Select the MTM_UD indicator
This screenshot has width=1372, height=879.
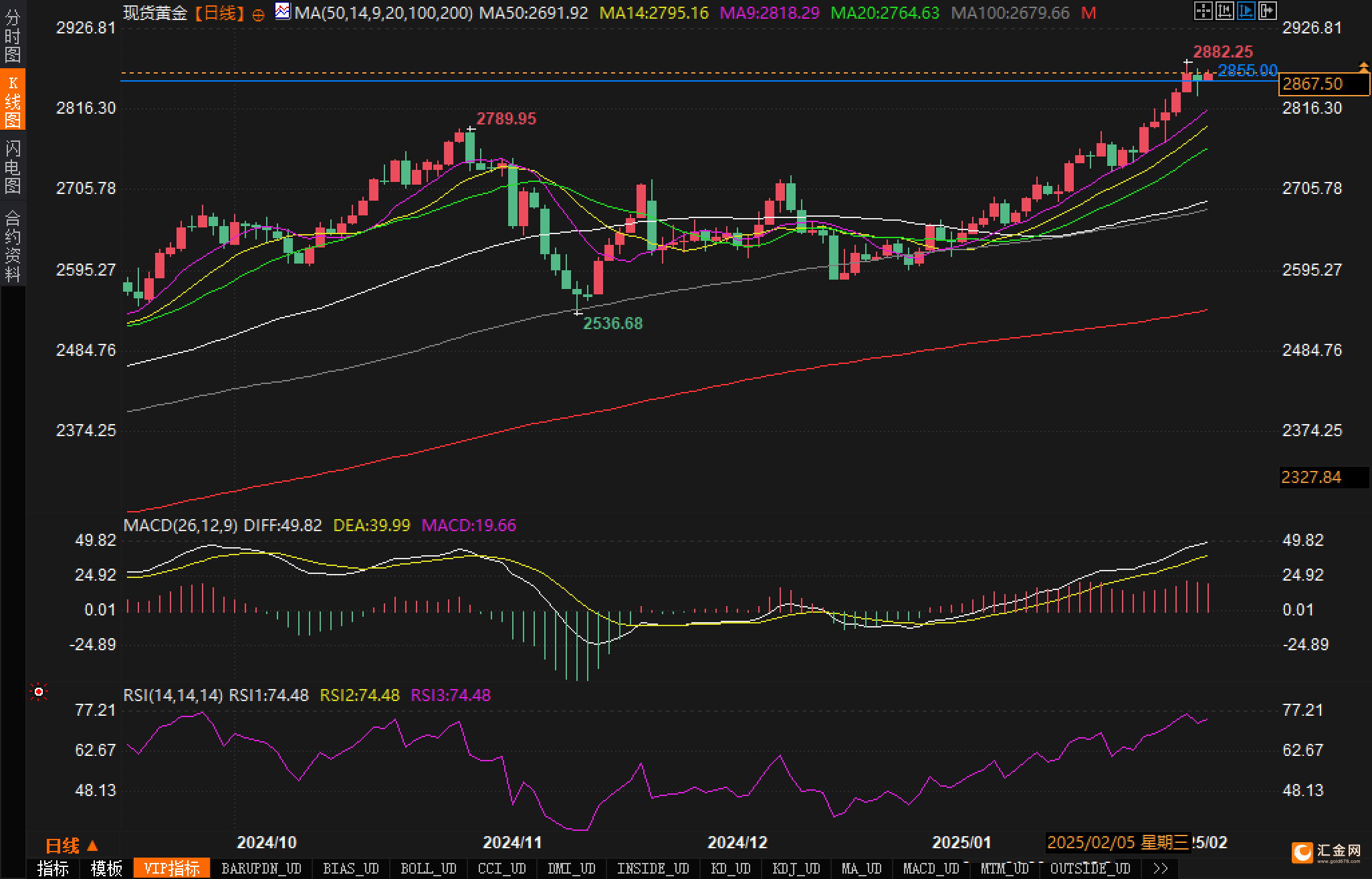[1005, 868]
